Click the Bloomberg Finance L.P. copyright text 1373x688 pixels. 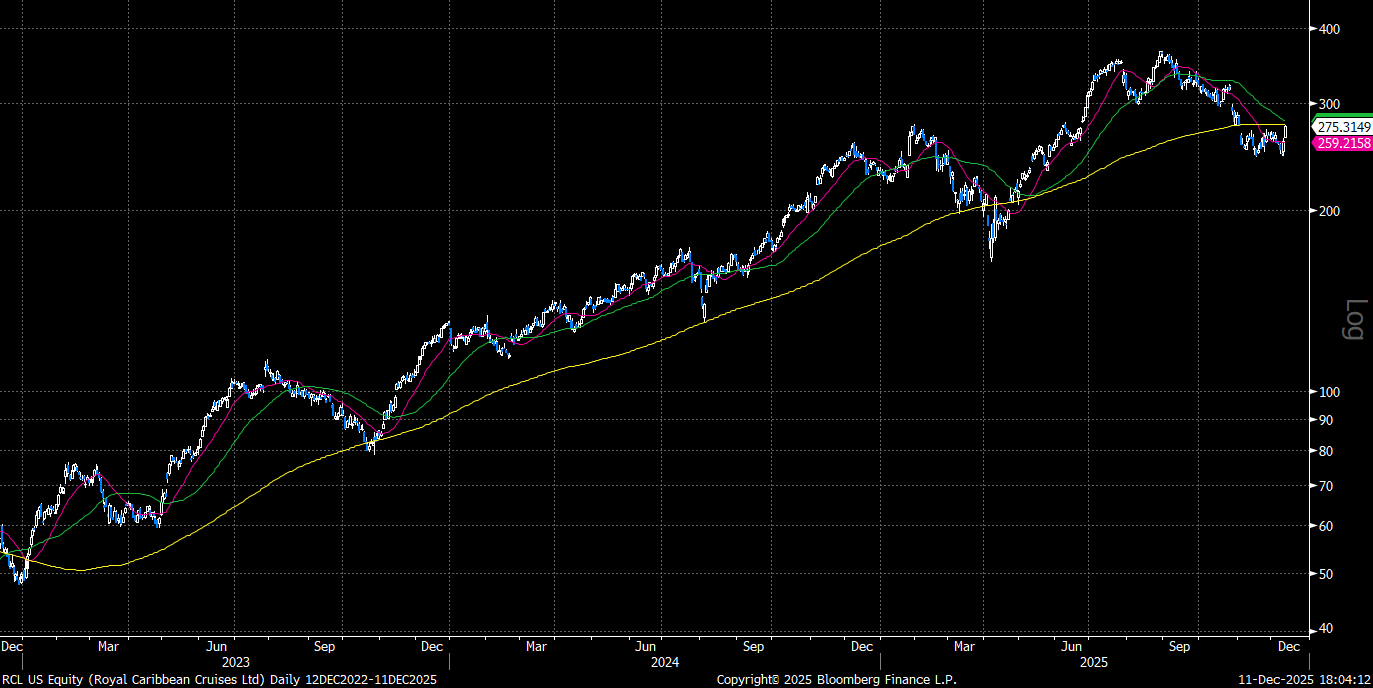tap(836, 680)
